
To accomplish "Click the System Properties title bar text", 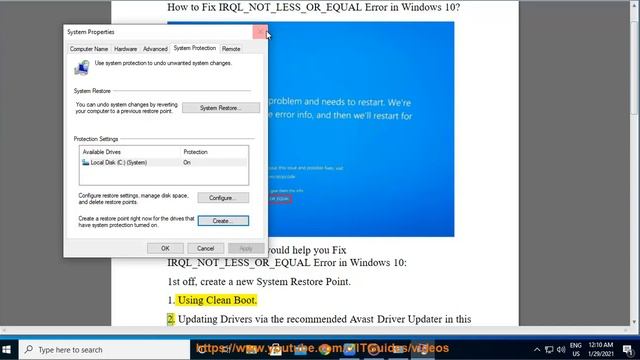I will (91, 32).
